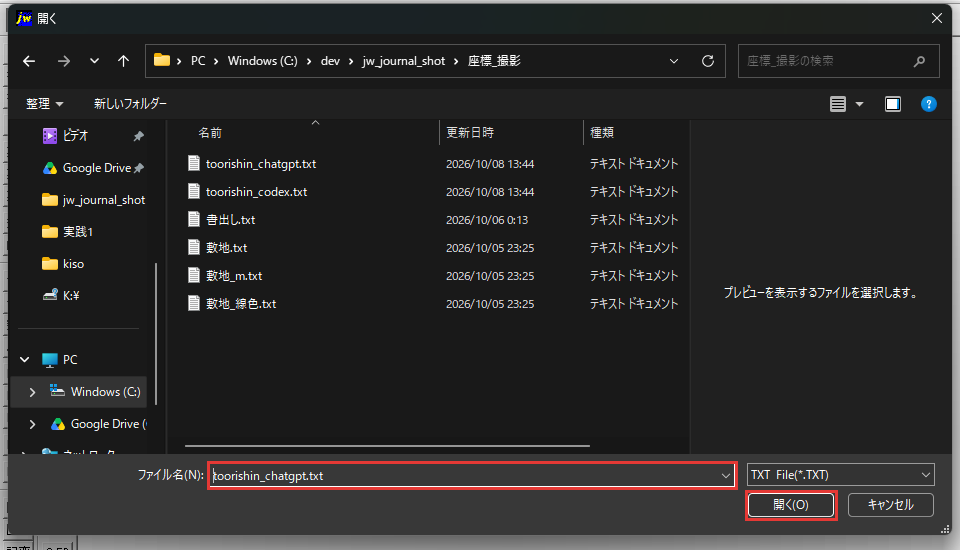960x550 pixels.
Task: Click 開く(O) button
Action: pyautogui.click(x=791, y=505)
